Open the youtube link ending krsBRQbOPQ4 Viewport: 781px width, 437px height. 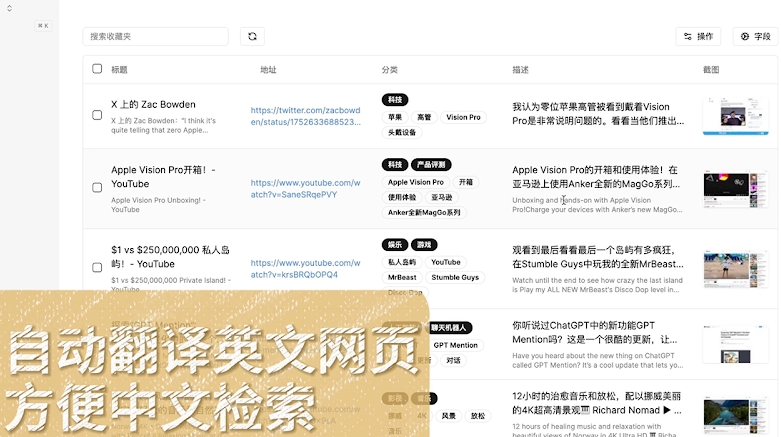[x=305, y=269]
